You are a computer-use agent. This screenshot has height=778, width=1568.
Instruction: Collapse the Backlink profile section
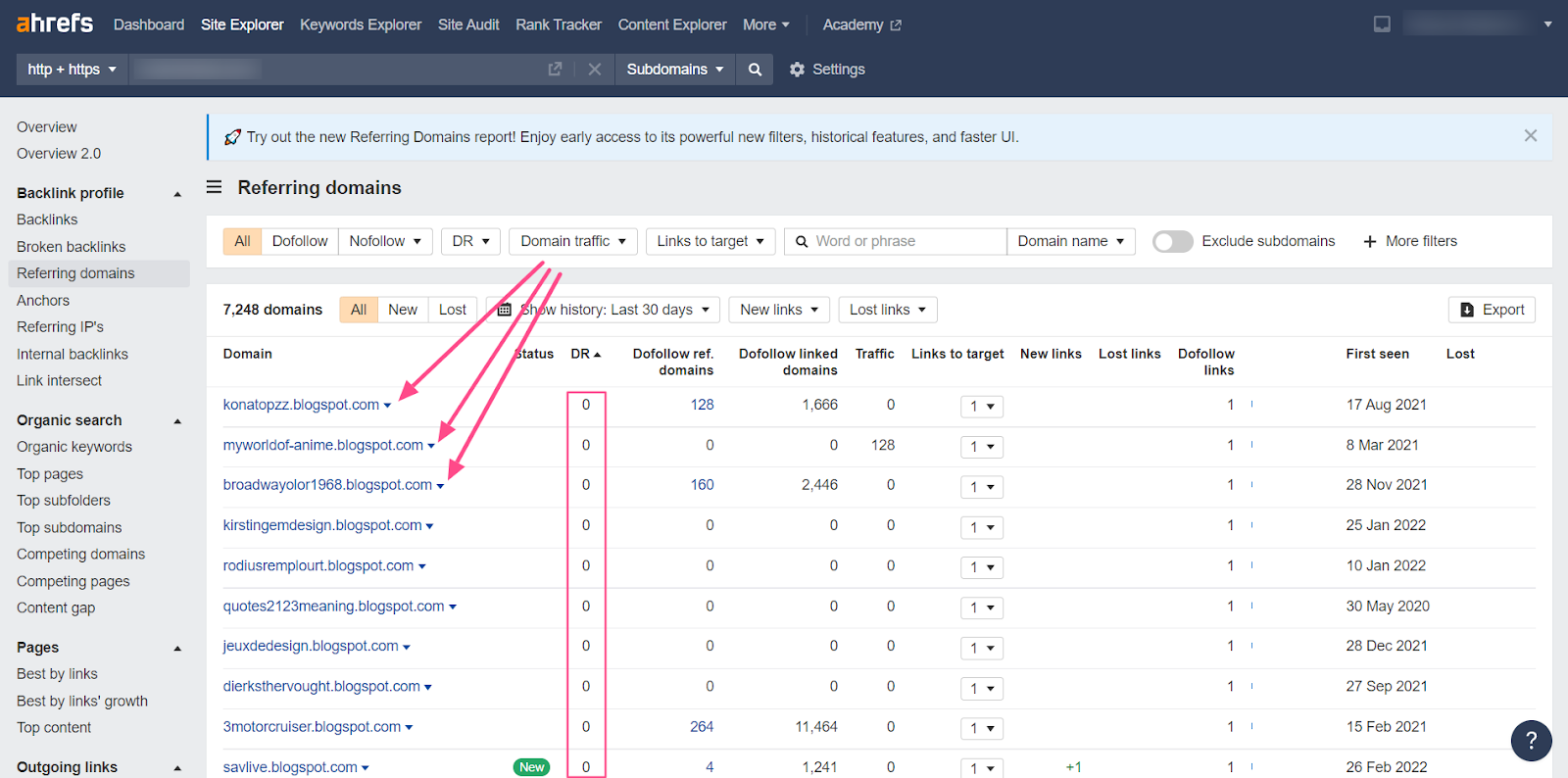coord(177,194)
